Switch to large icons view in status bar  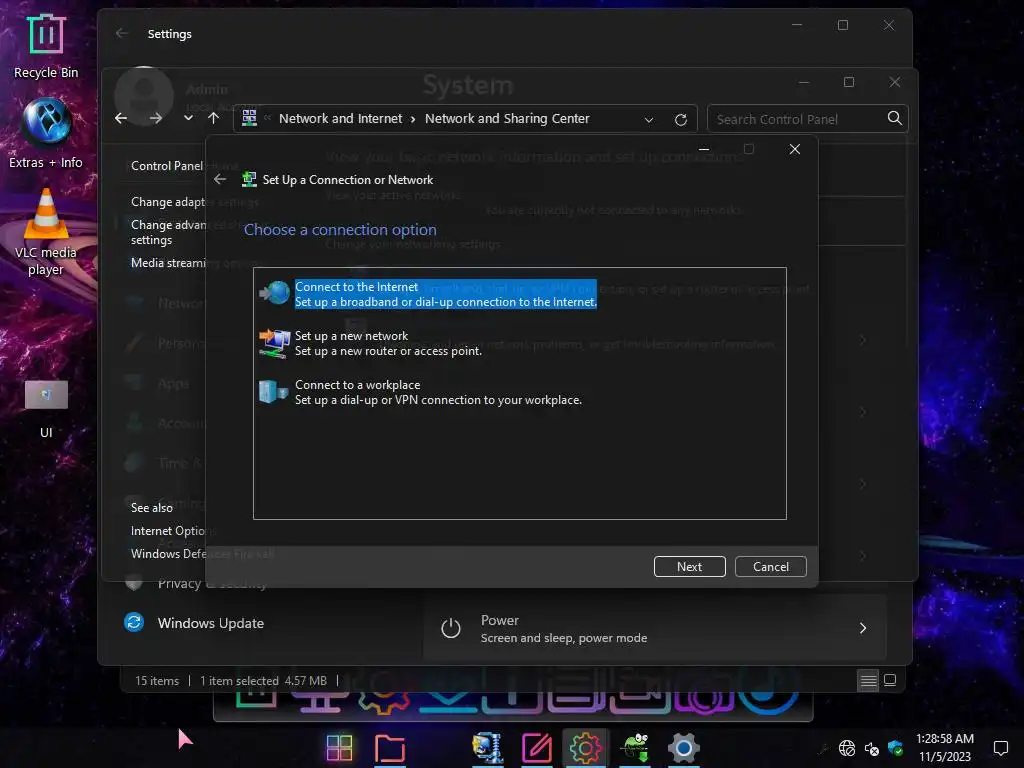(889, 680)
